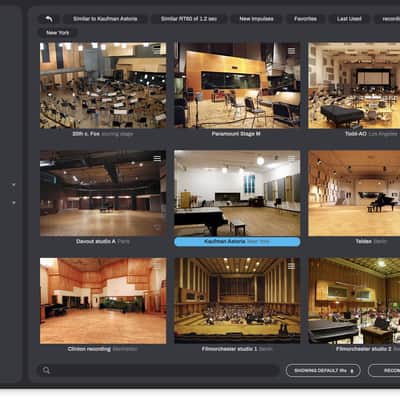Open menu icon on Clinton recording thumbnail
Screen dimensions: 400x400
tap(157, 266)
